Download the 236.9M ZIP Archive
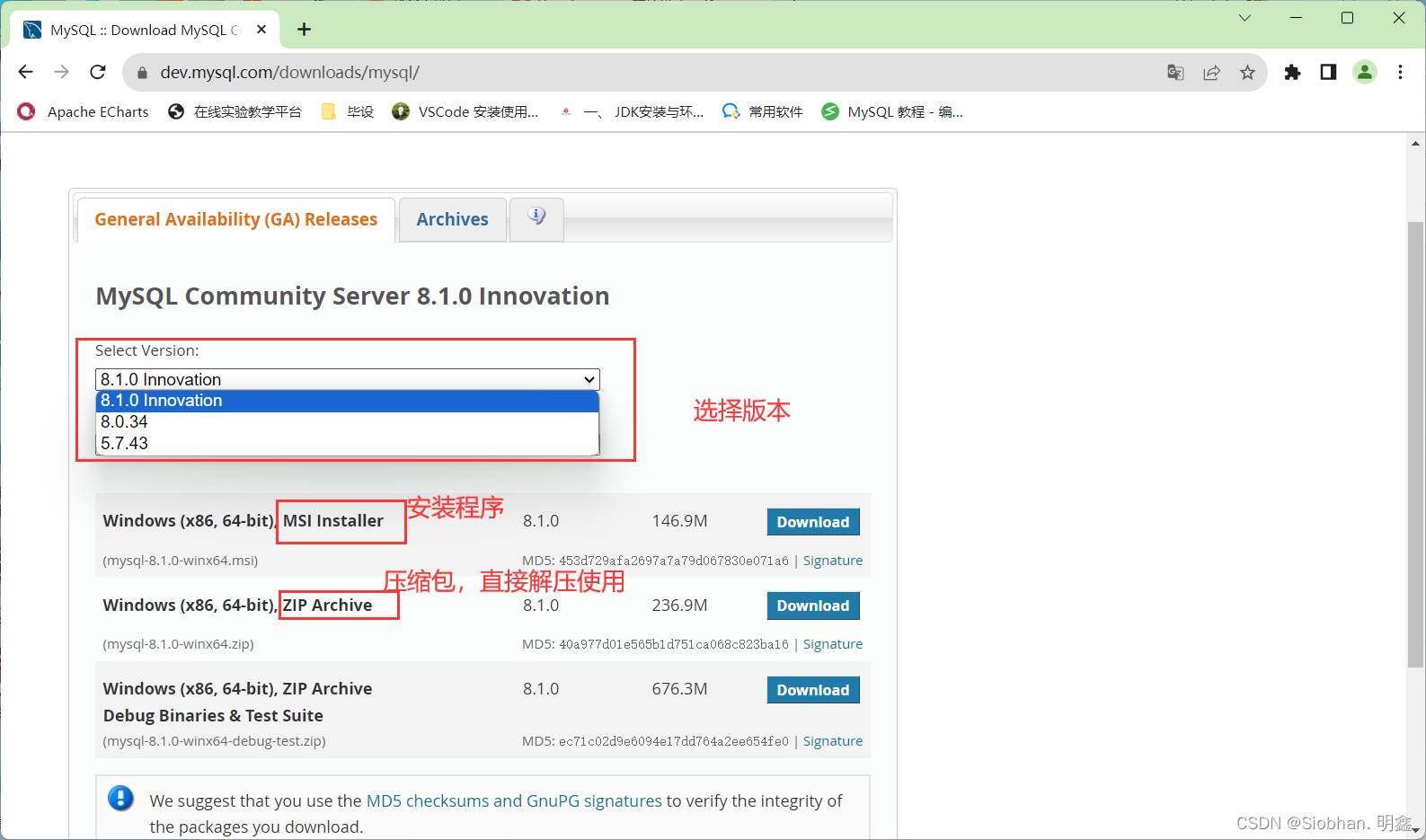This screenshot has width=1426, height=840. coord(813,606)
